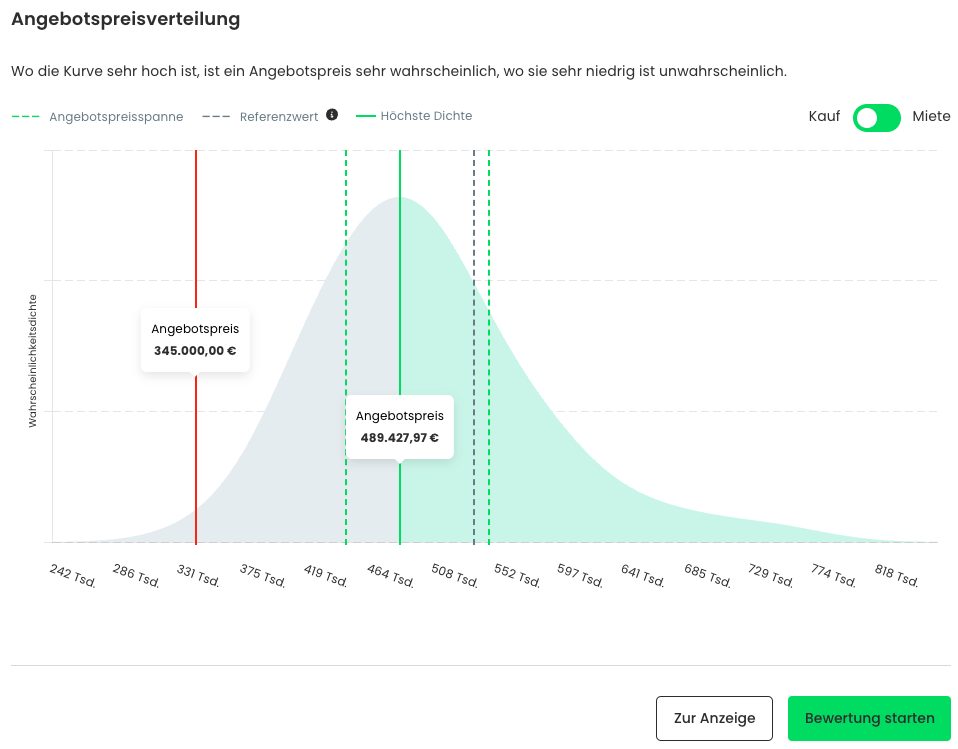Click the Bewertung starten button
The width and height of the screenshot is (958, 749).
click(869, 718)
